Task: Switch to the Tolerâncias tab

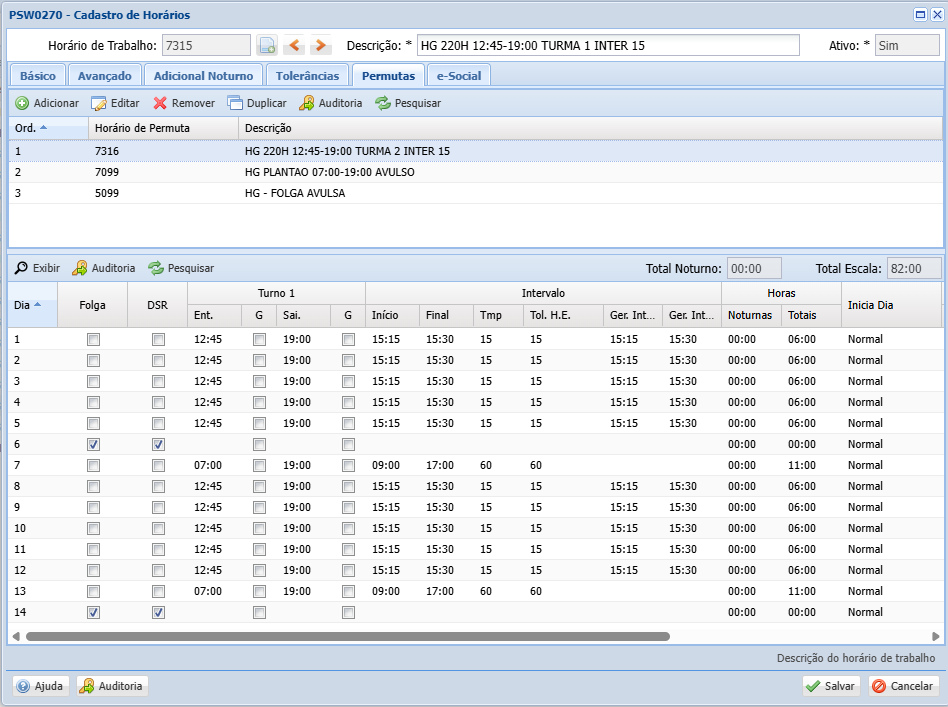Action: pos(307,76)
